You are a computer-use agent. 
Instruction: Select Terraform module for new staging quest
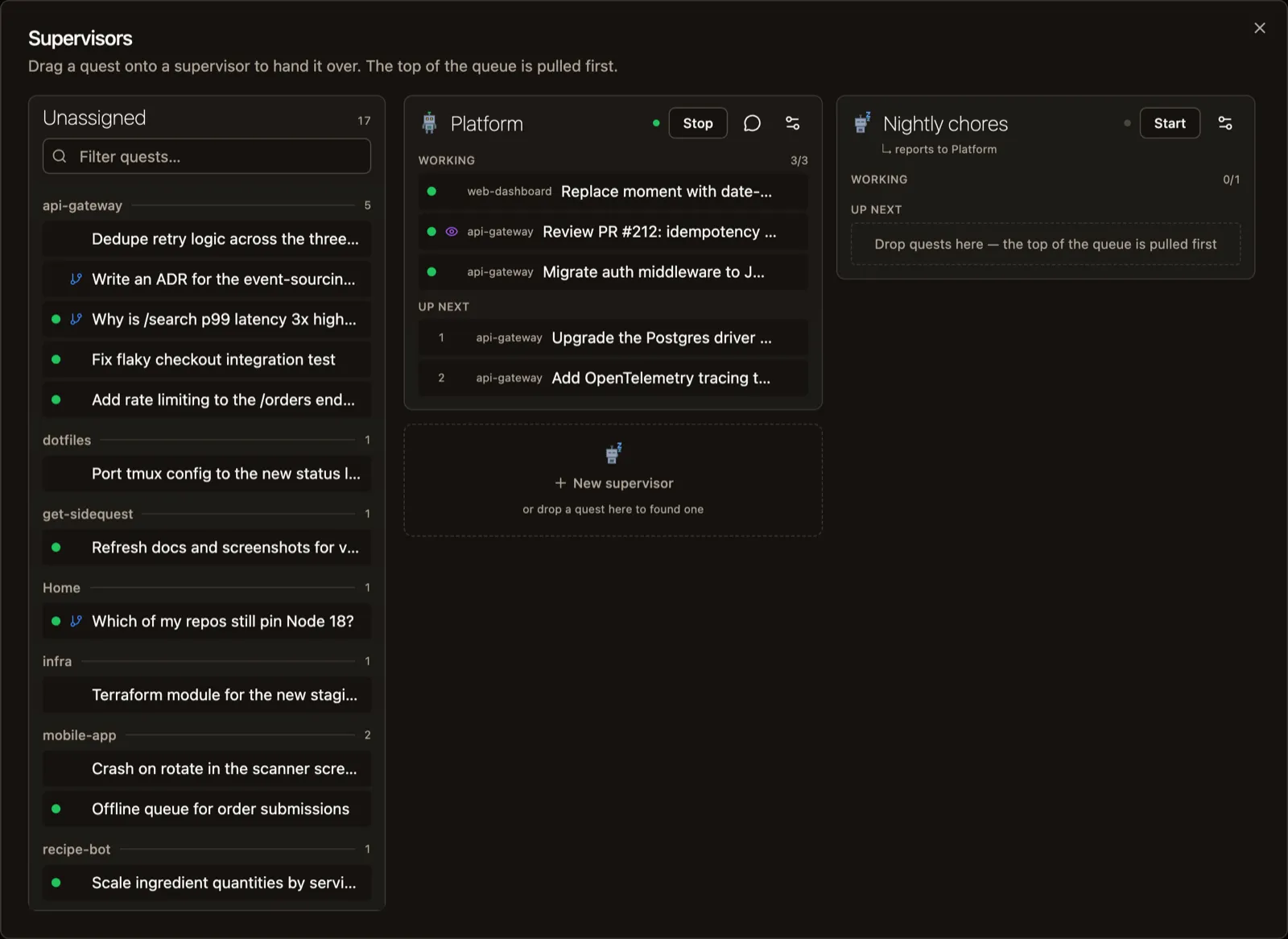207,695
